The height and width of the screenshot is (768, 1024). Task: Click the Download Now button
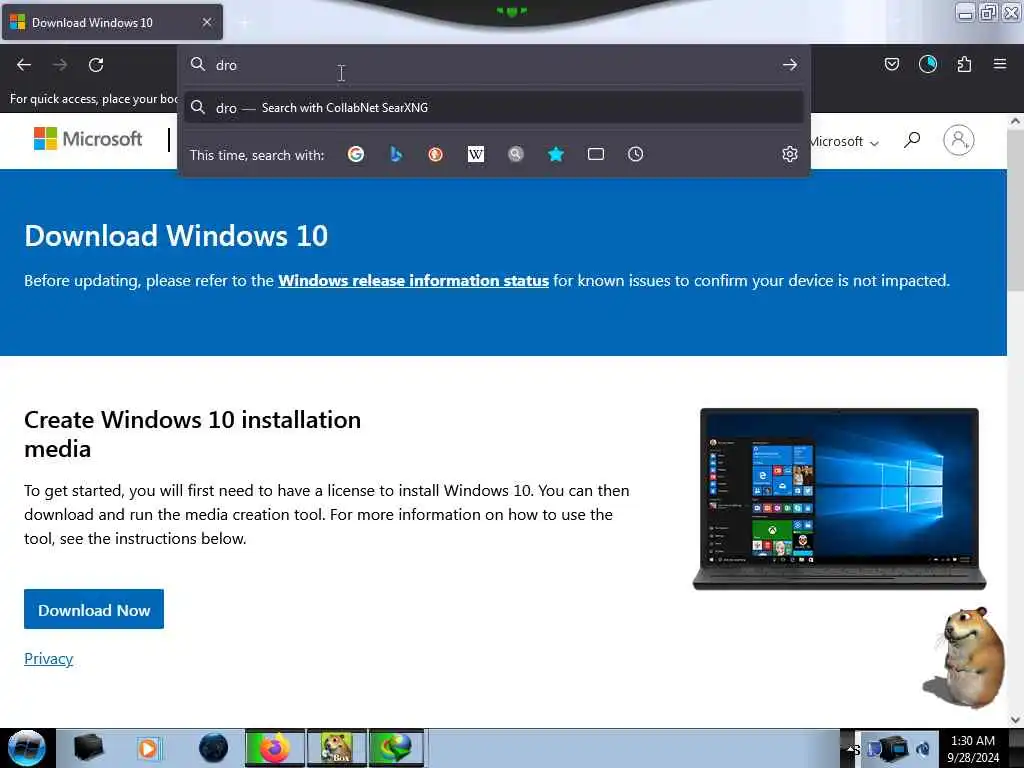point(94,609)
